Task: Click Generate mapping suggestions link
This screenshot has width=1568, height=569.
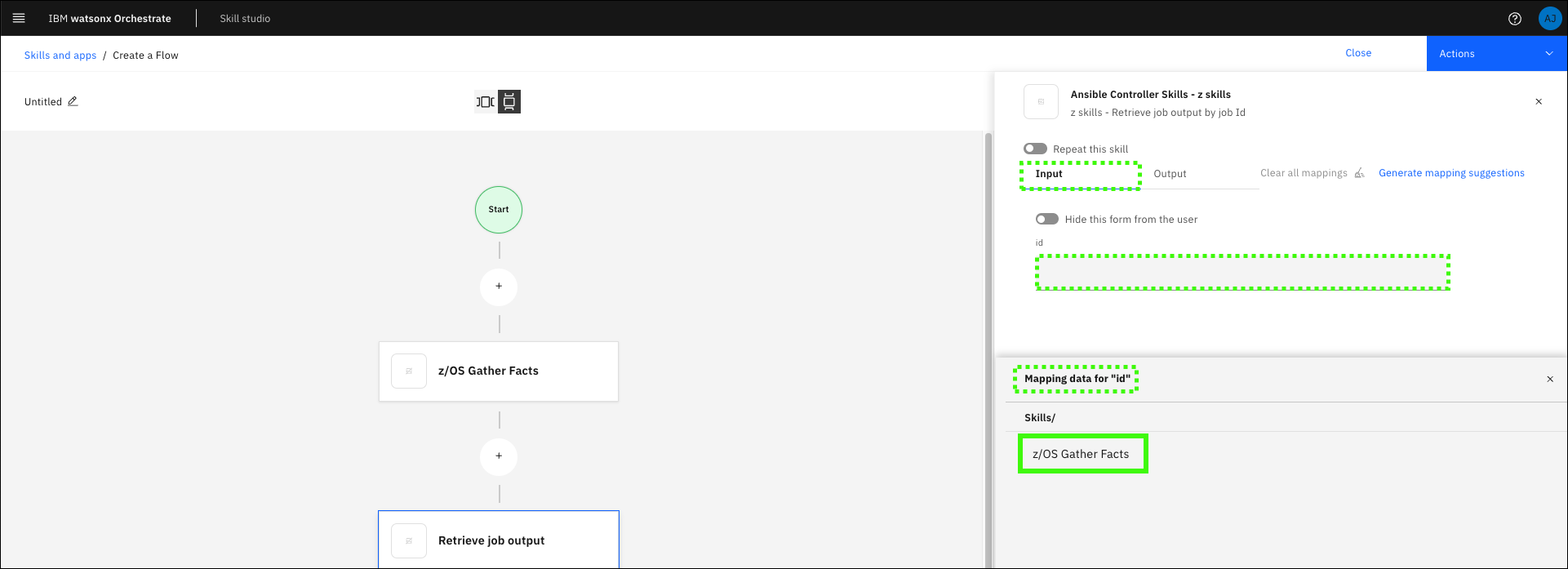Action: pyautogui.click(x=1451, y=173)
